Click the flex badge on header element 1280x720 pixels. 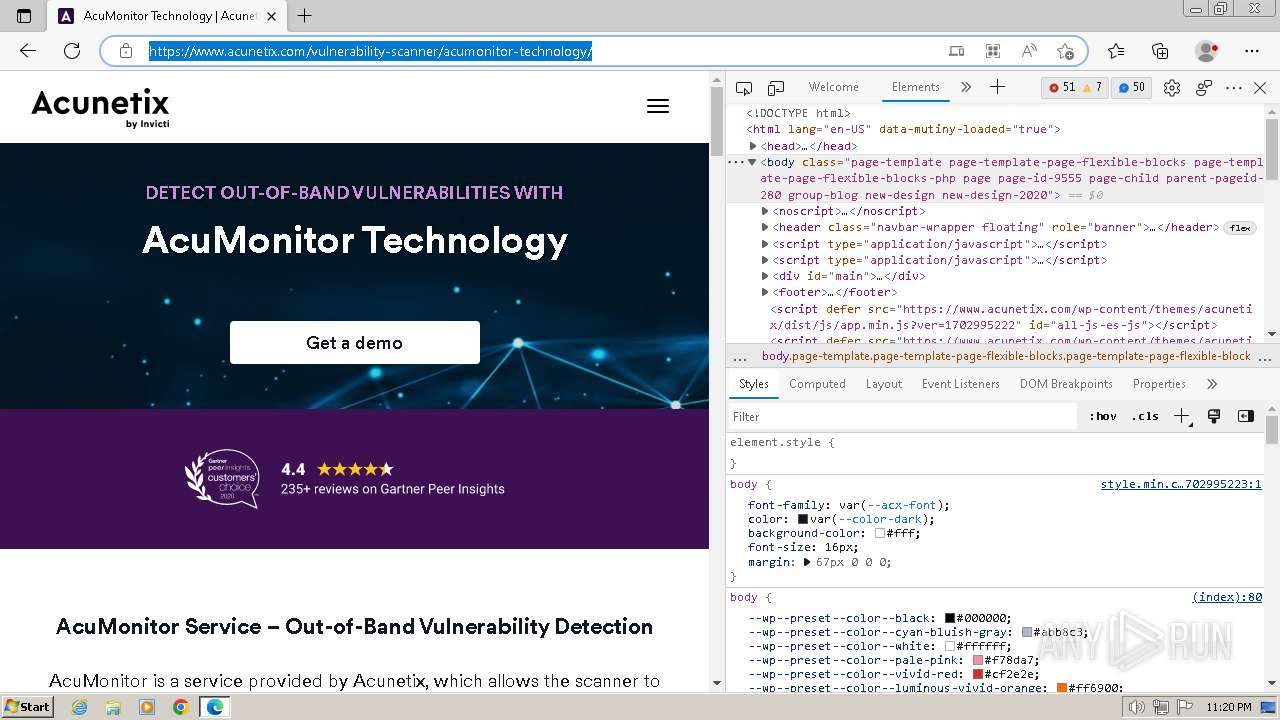tap(1240, 228)
